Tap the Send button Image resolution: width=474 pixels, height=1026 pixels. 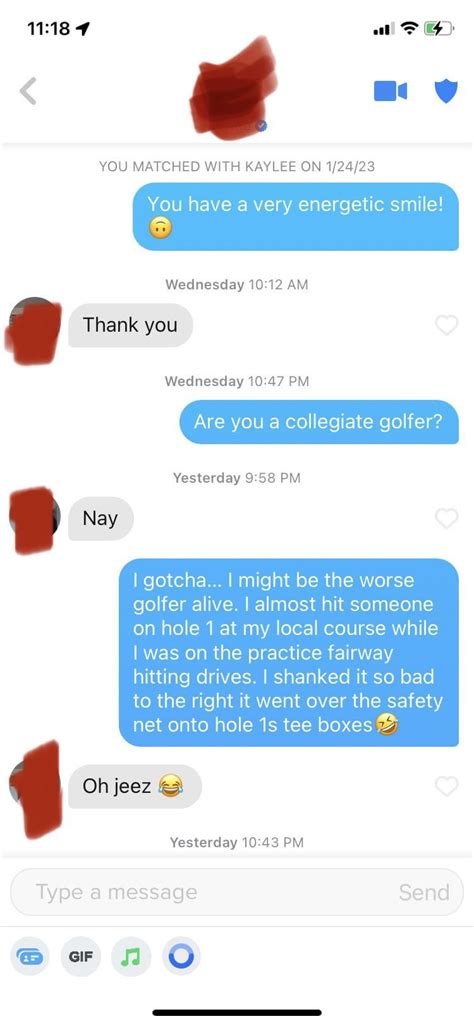424,892
